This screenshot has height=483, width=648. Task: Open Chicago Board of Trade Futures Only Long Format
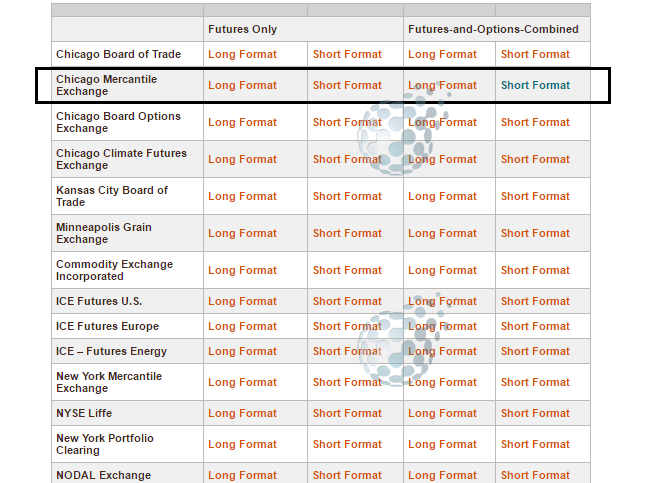click(242, 54)
